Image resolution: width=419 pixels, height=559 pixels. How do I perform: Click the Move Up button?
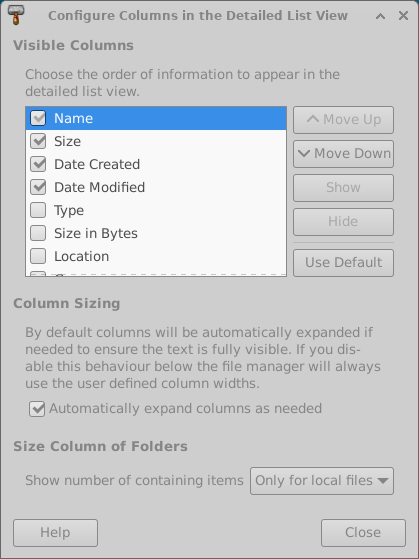click(x=343, y=120)
